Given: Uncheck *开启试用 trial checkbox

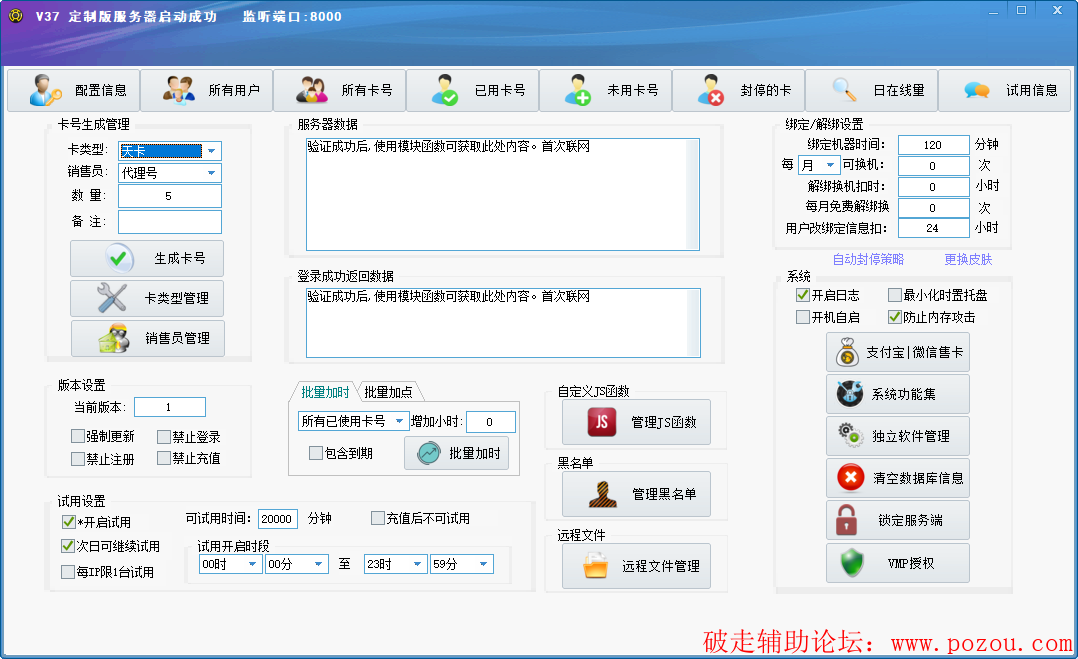Looking at the screenshot, I should tap(68, 522).
